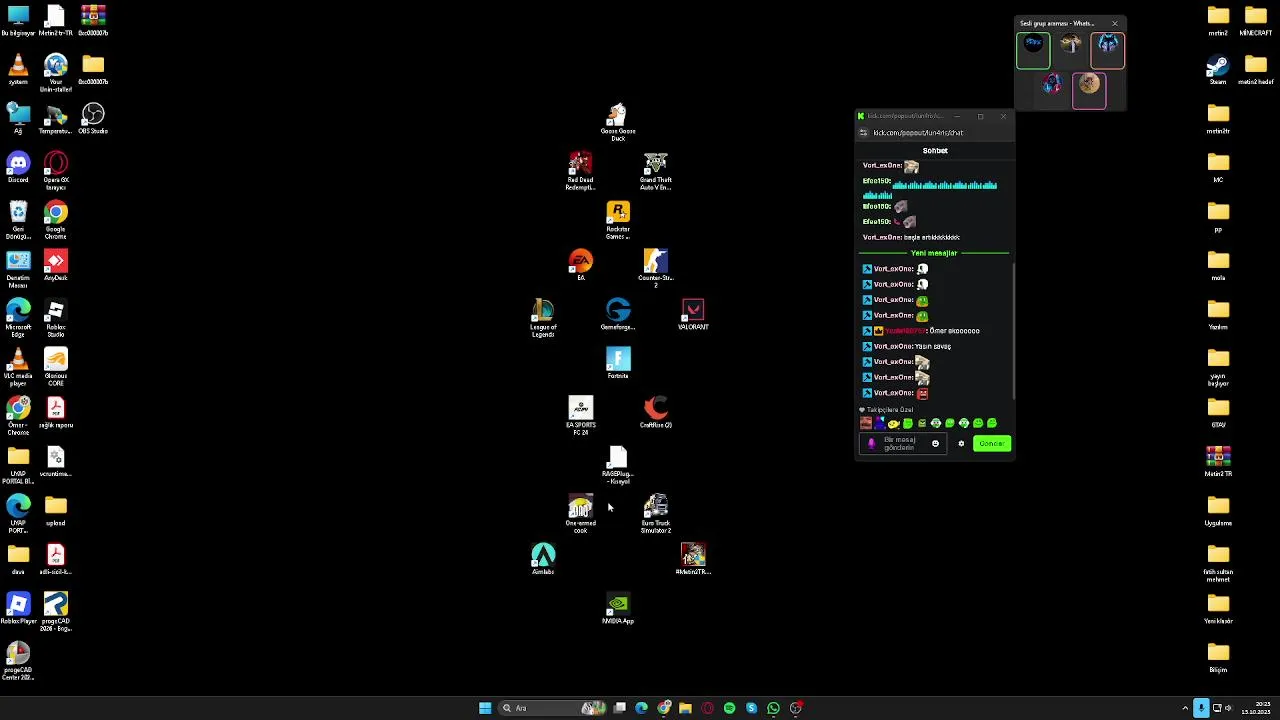The height and width of the screenshot is (720, 1280).
Task: Launch the EA app shortcut
Action: pos(580,263)
